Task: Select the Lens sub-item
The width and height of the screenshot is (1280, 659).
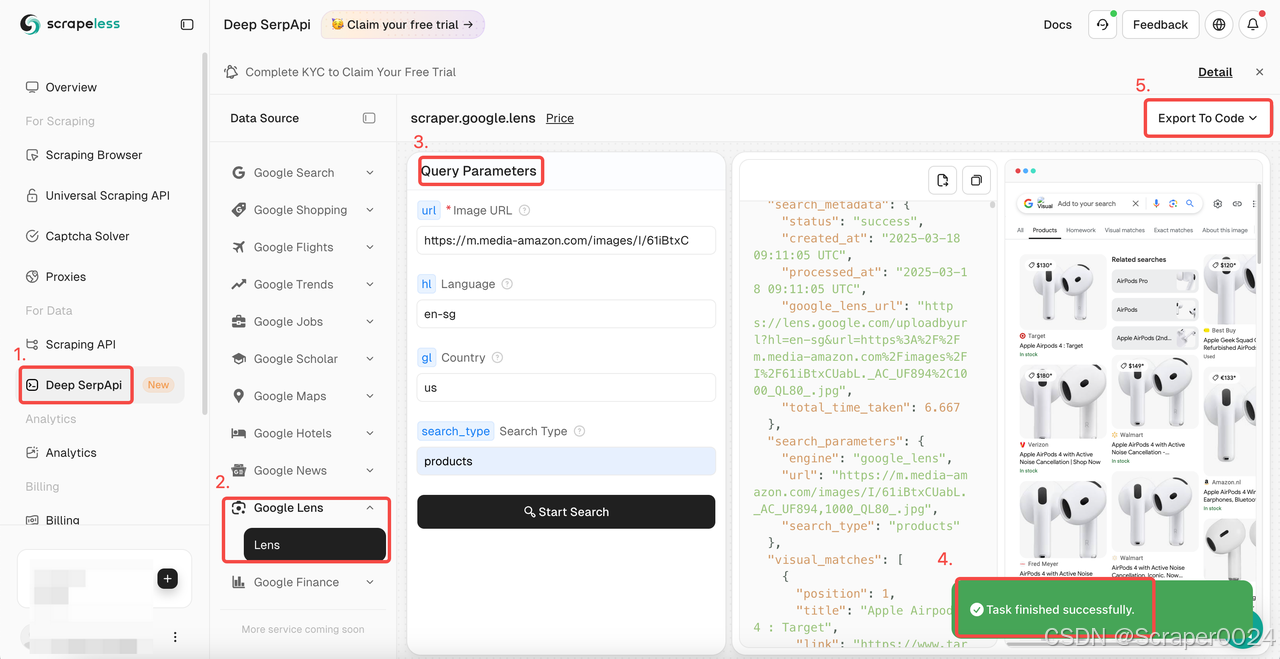Action: 314,545
